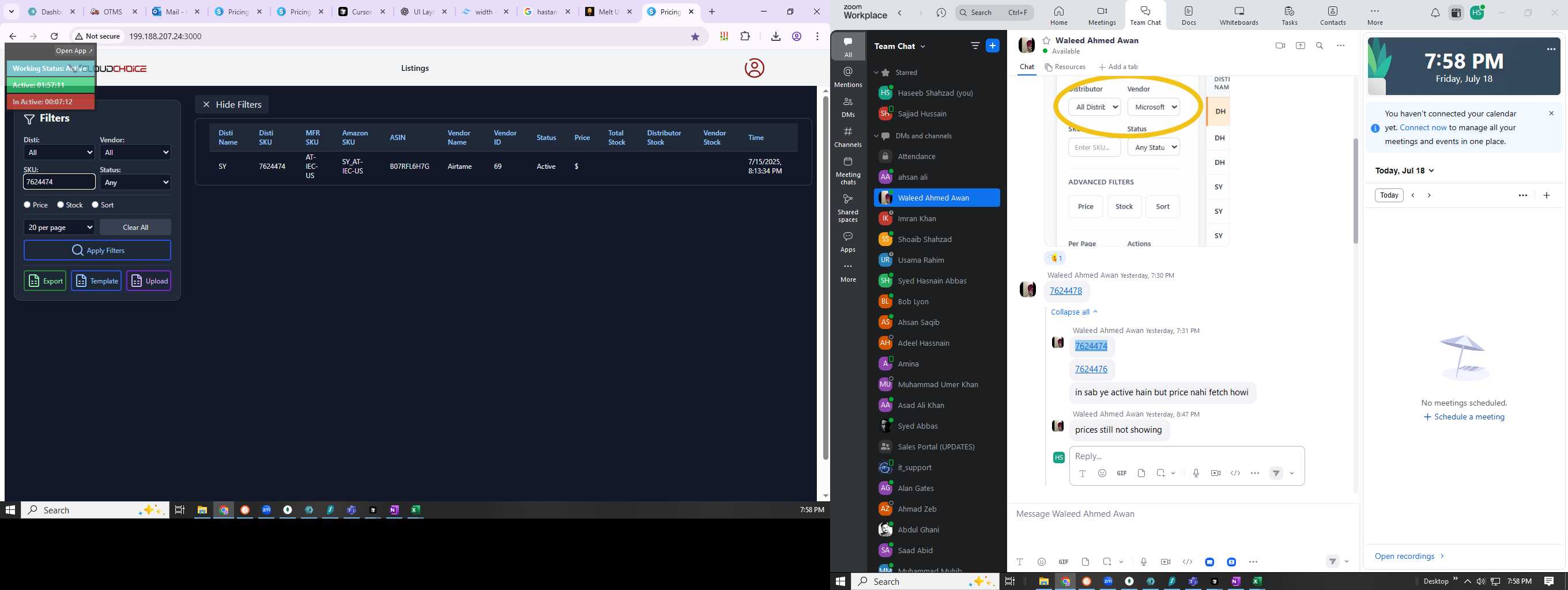Image resolution: width=1568 pixels, height=590 pixels.
Task: Click Clear All button
Action: [135, 228]
